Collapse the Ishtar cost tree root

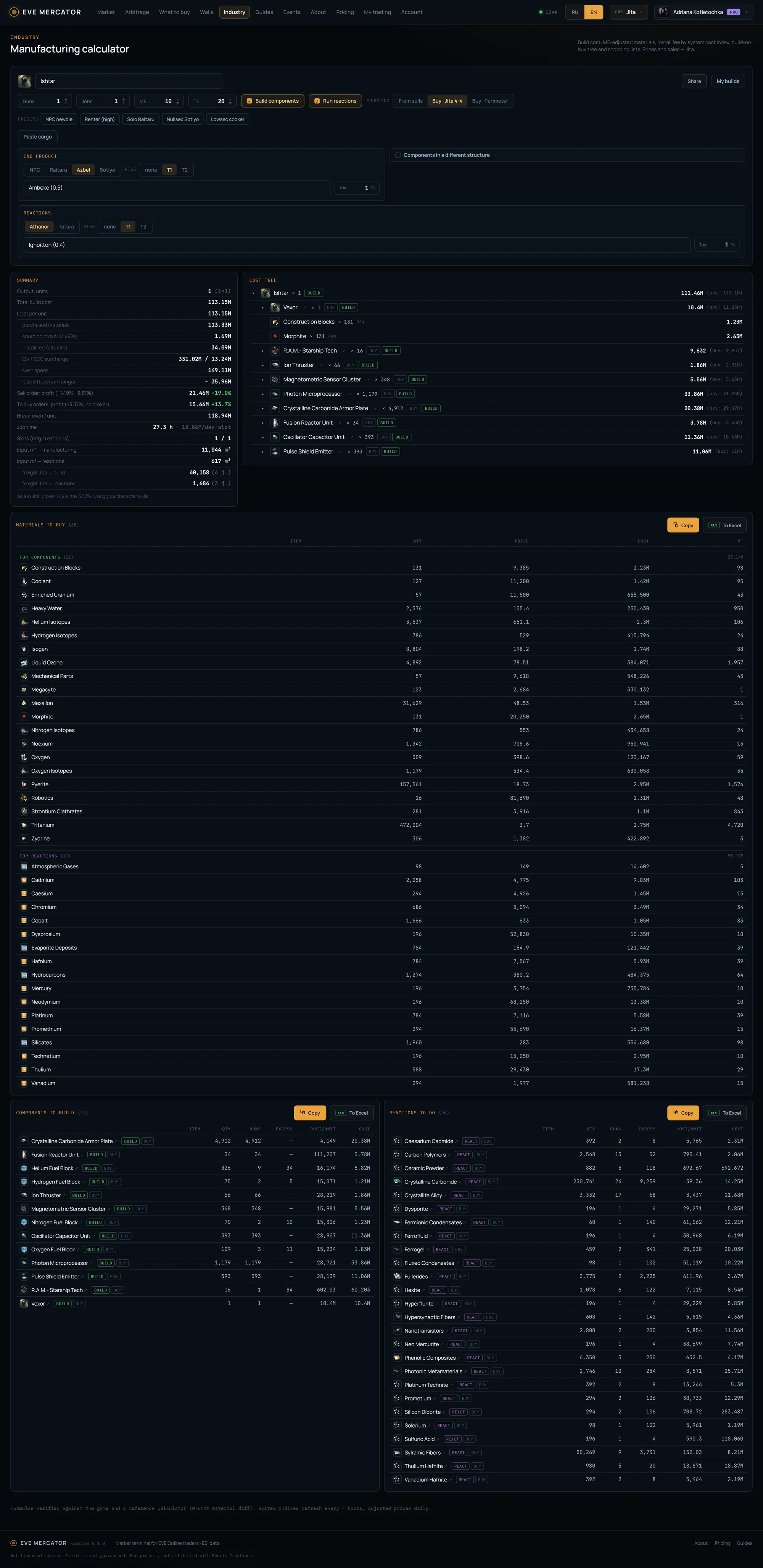click(x=253, y=293)
